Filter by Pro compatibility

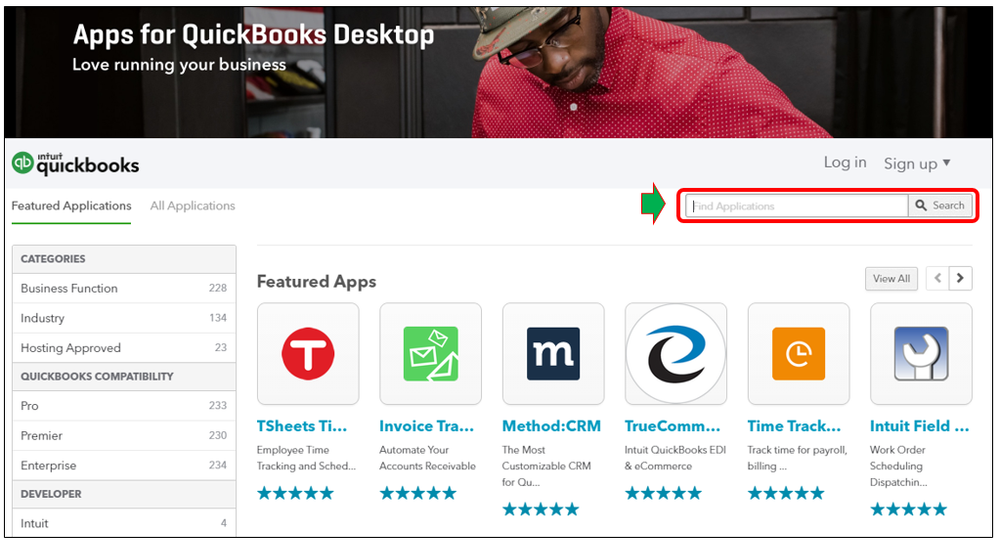click(124, 406)
